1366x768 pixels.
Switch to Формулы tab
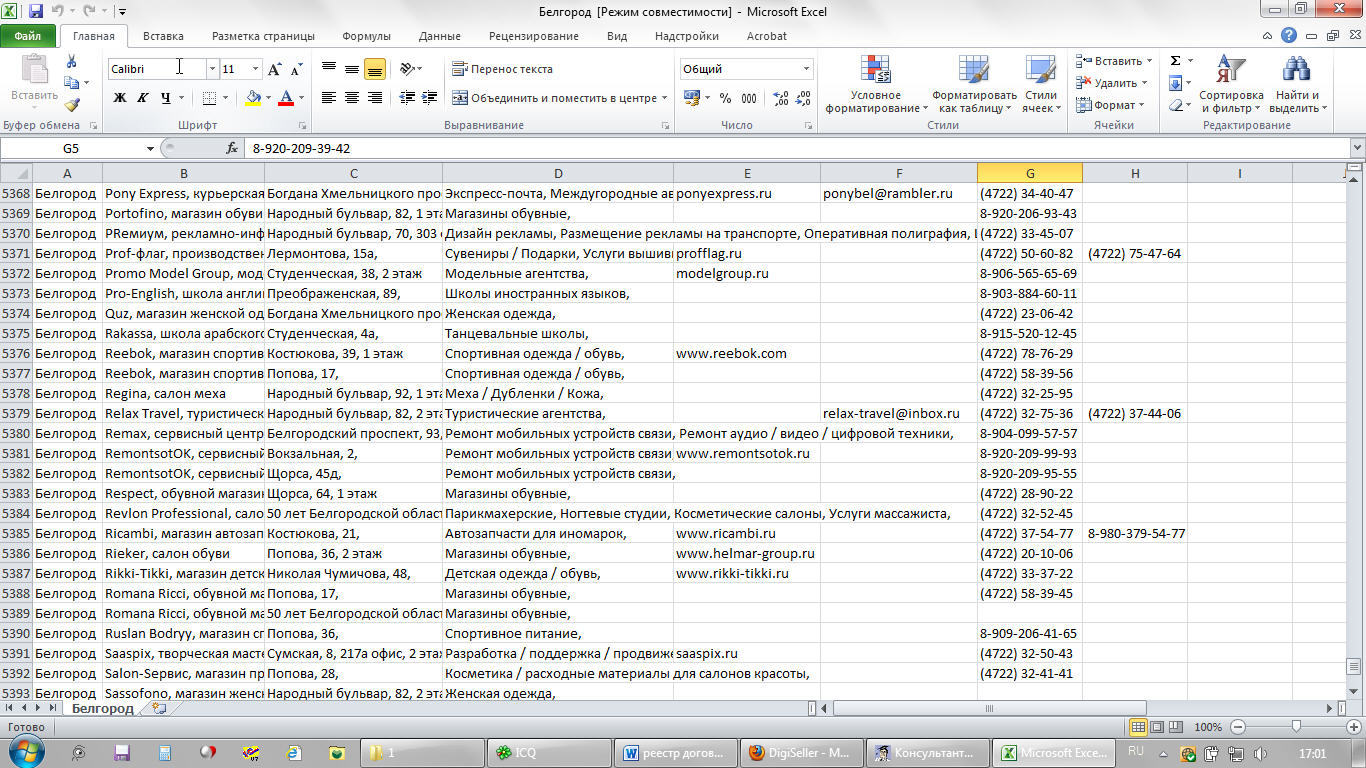[366, 36]
